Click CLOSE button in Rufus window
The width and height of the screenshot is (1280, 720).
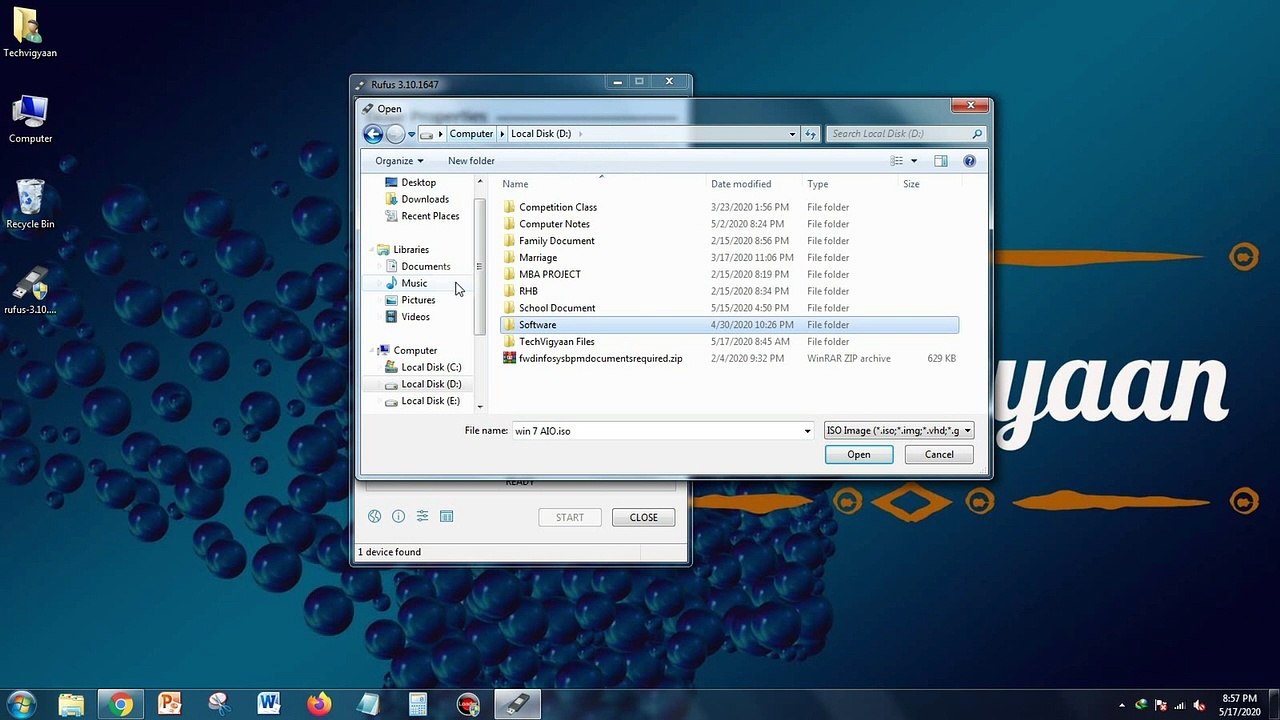644,518
